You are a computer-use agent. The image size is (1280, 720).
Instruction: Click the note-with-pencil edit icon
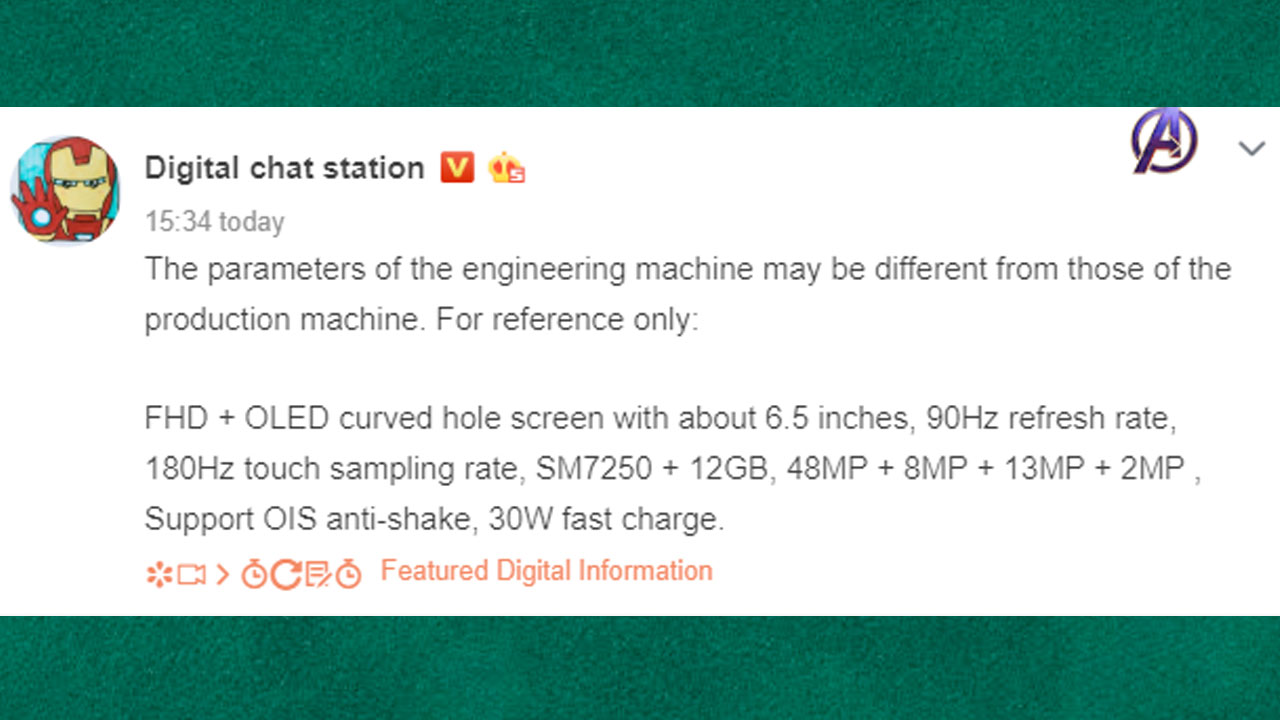click(317, 574)
